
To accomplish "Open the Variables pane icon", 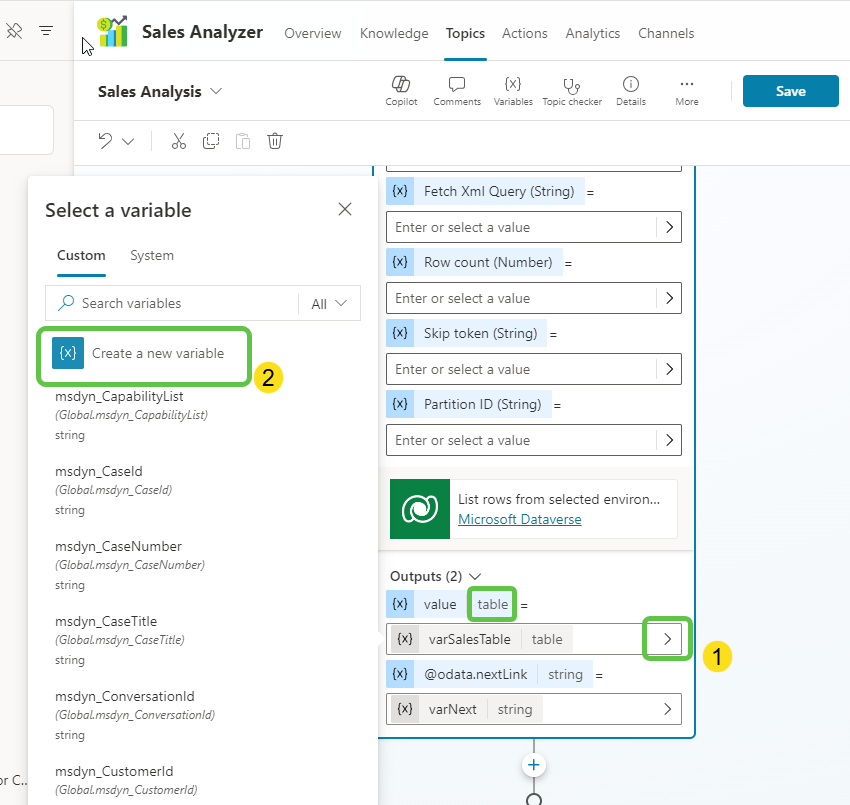I will (x=512, y=85).
